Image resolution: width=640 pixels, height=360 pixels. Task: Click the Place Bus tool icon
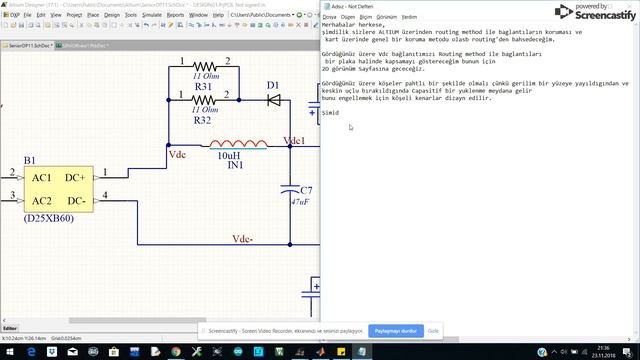[x=199, y=25]
